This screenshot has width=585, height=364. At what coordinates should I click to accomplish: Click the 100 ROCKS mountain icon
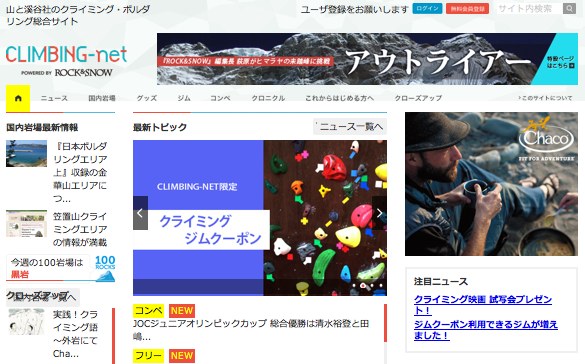[105, 268]
